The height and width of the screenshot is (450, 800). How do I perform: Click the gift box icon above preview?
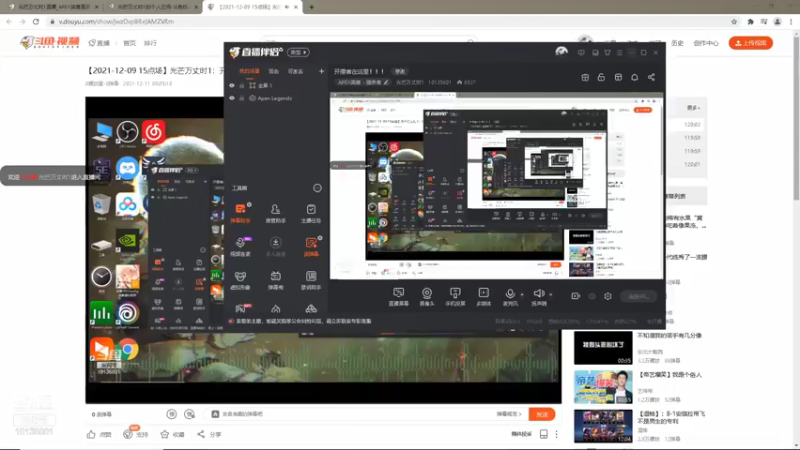585,77
